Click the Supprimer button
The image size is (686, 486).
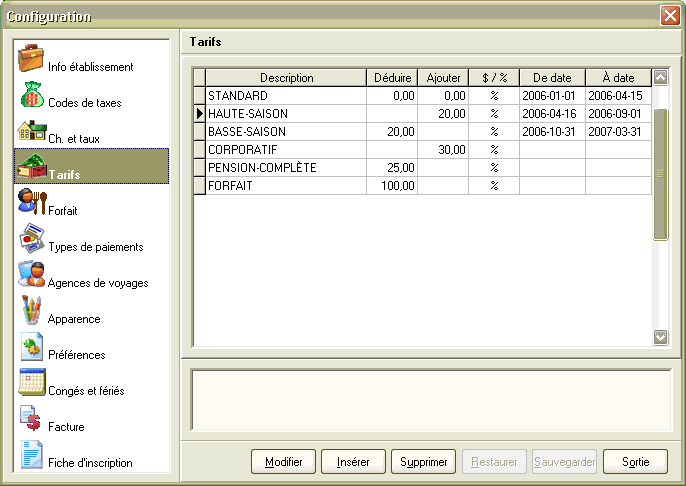(x=424, y=462)
